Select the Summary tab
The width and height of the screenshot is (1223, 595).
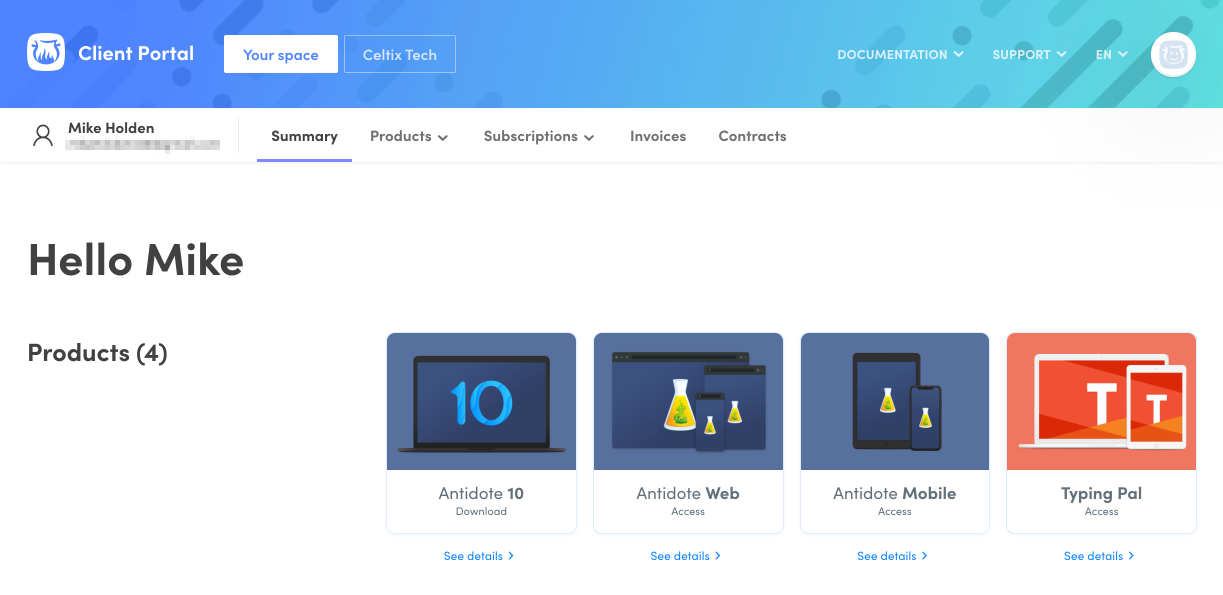click(x=304, y=136)
